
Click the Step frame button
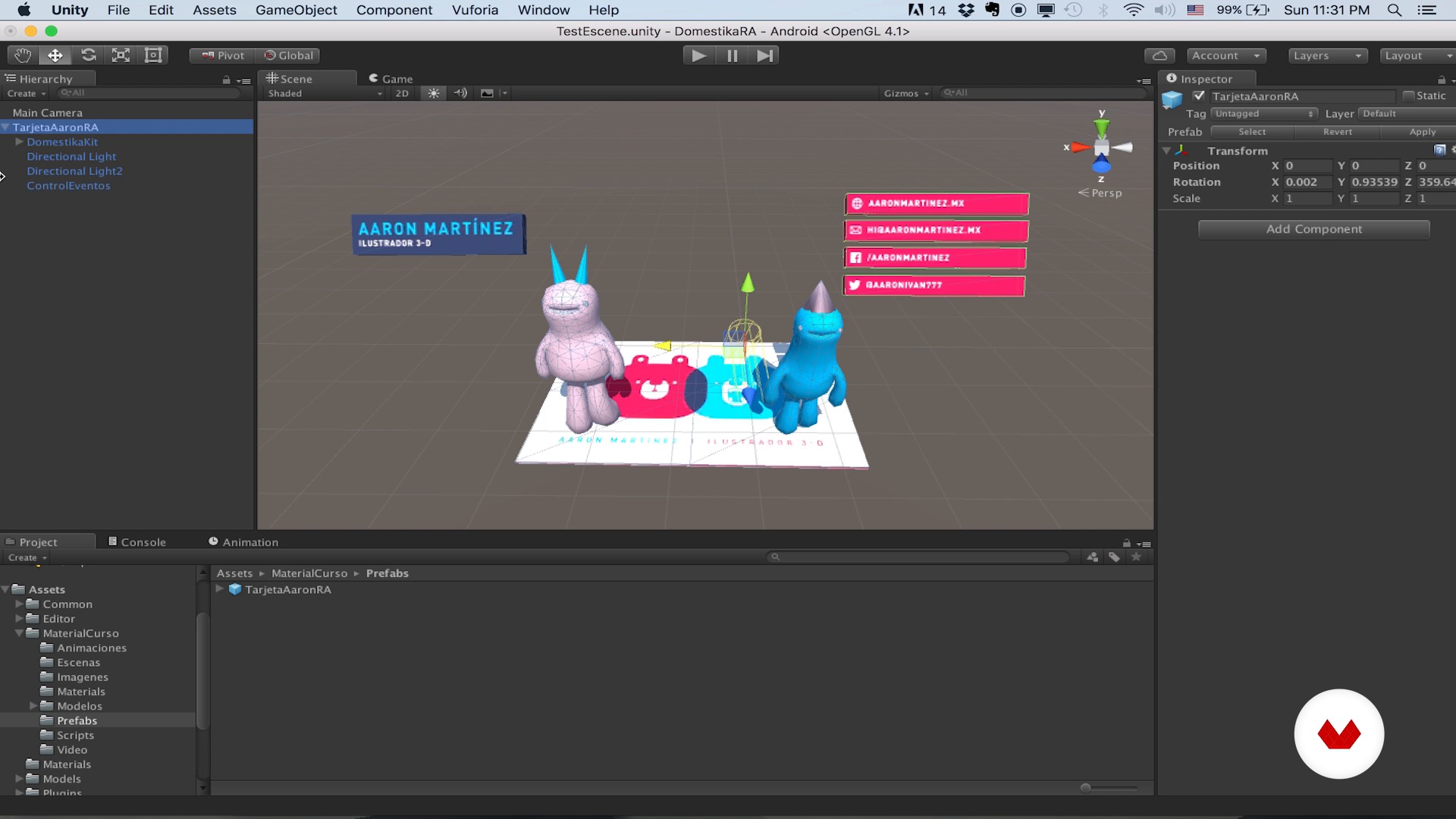pos(764,55)
